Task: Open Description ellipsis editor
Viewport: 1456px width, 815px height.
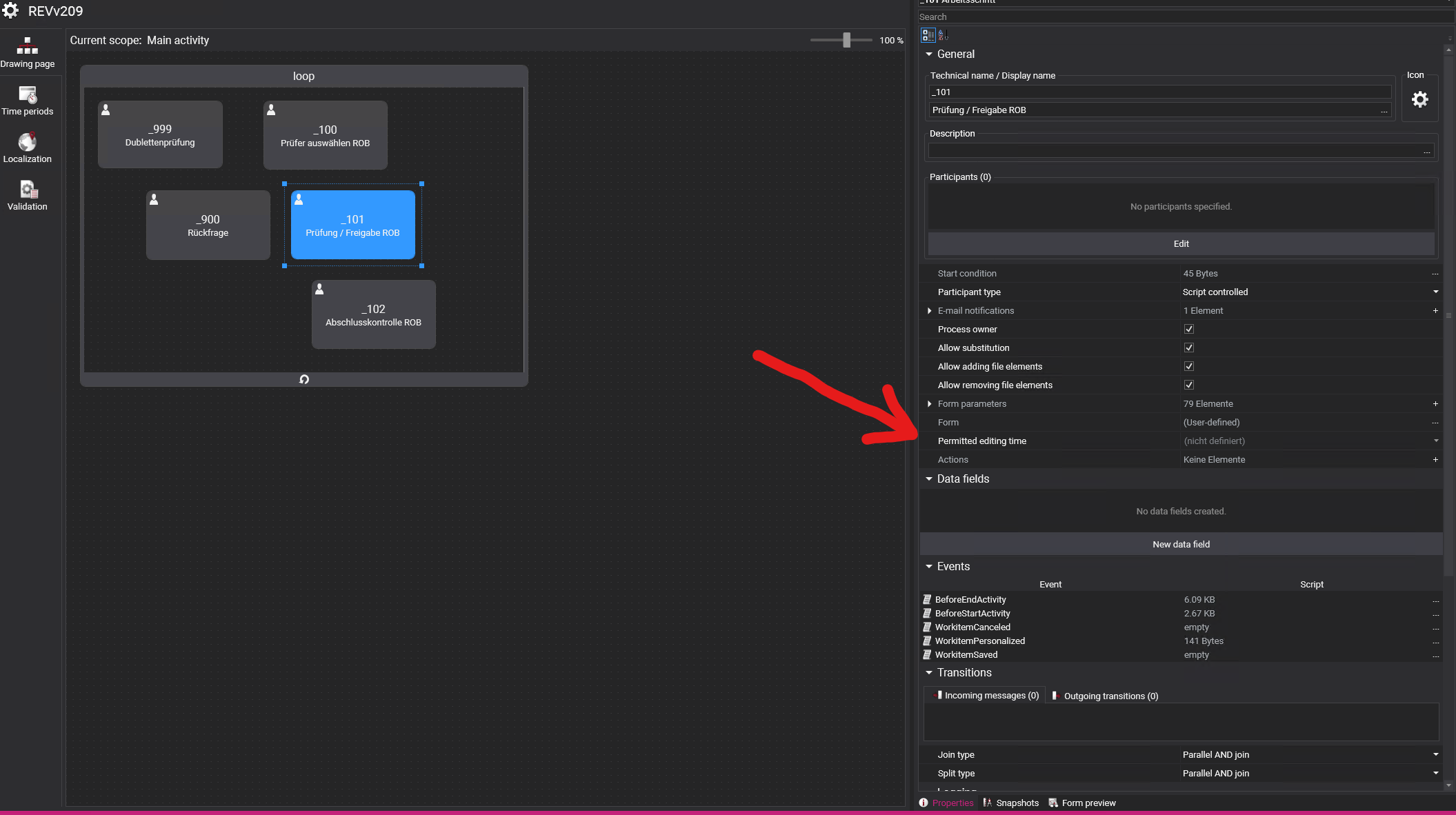Action: [1426, 151]
